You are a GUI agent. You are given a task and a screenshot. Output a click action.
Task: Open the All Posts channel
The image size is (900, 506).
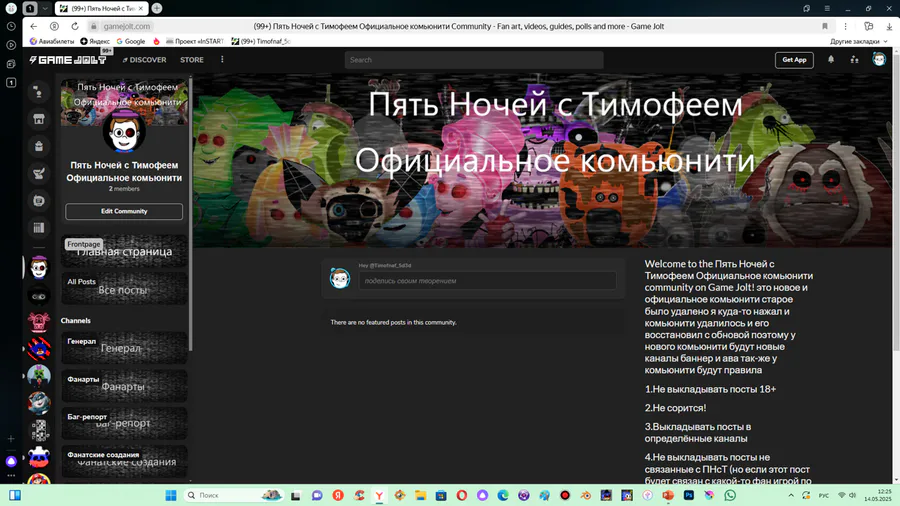(x=124, y=289)
